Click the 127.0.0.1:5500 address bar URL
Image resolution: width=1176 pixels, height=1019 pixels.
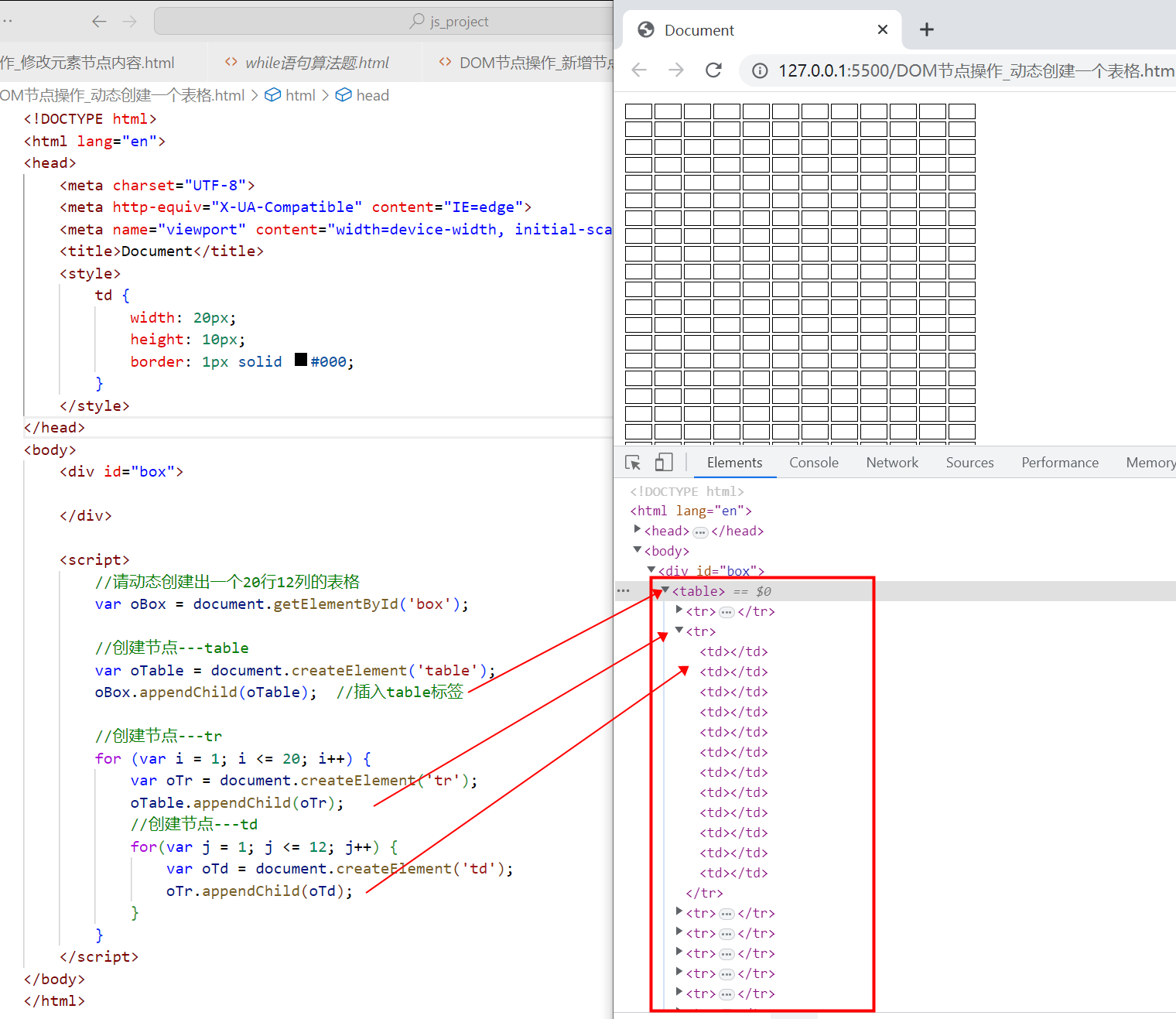(x=976, y=71)
